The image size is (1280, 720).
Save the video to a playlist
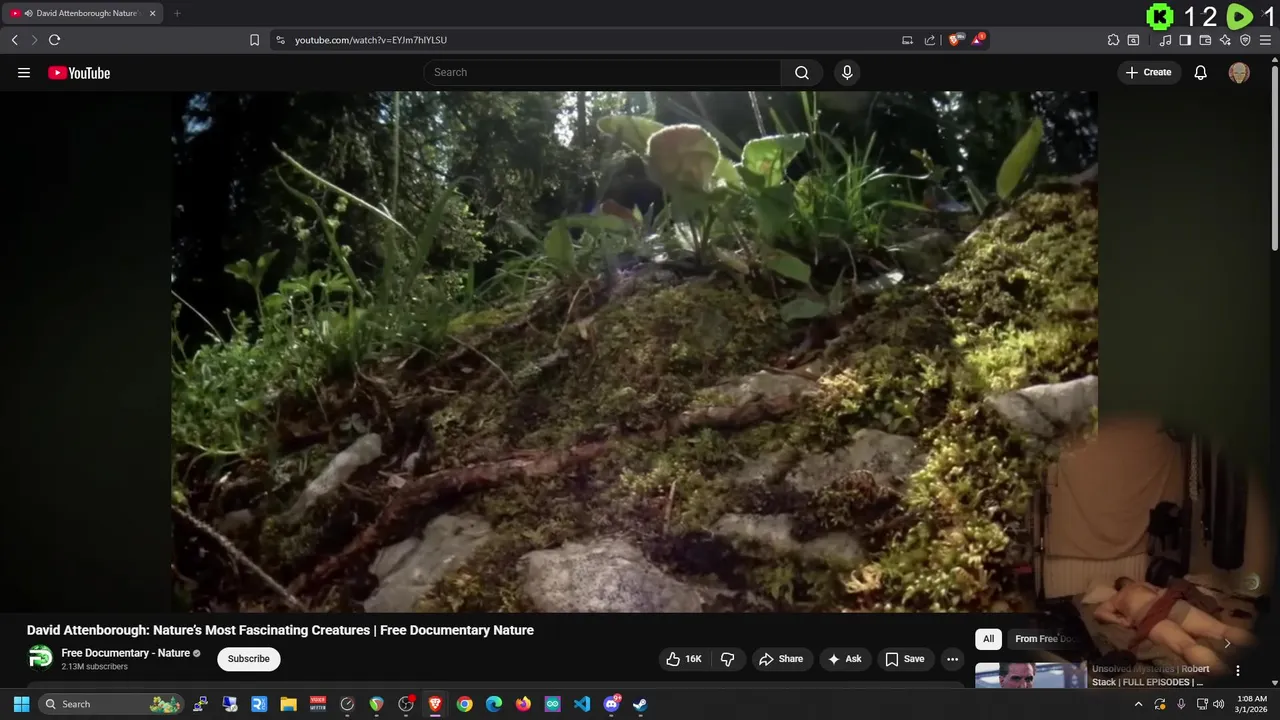coord(904,659)
